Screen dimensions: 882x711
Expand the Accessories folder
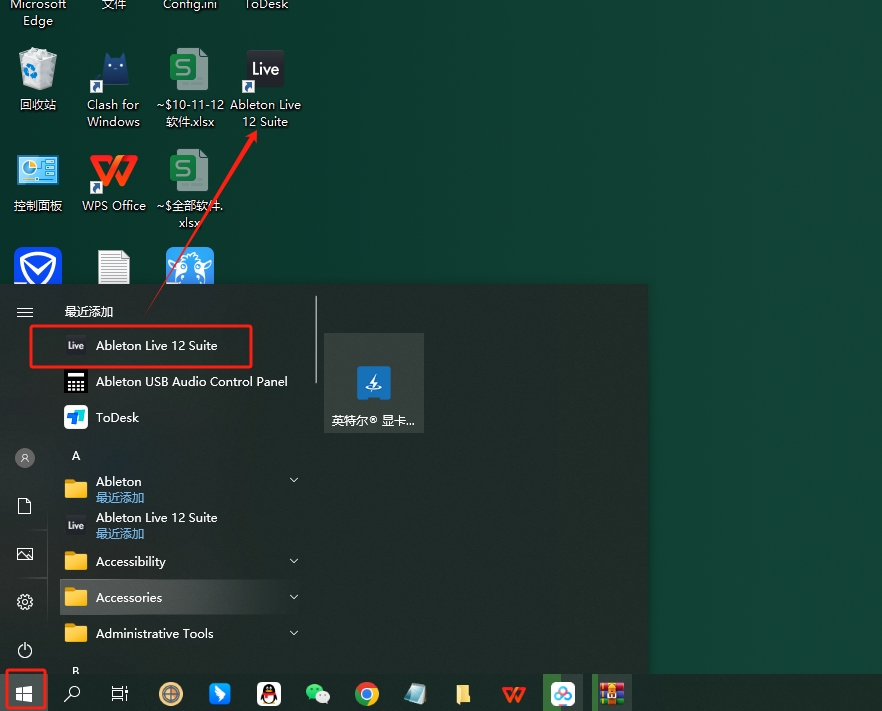coord(294,597)
